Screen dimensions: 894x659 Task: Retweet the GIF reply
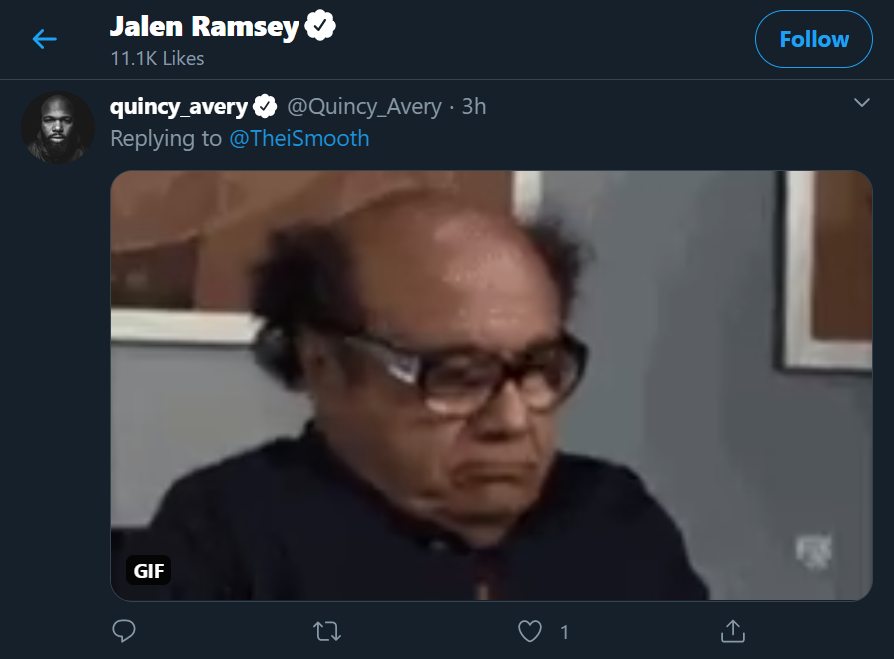point(327,631)
